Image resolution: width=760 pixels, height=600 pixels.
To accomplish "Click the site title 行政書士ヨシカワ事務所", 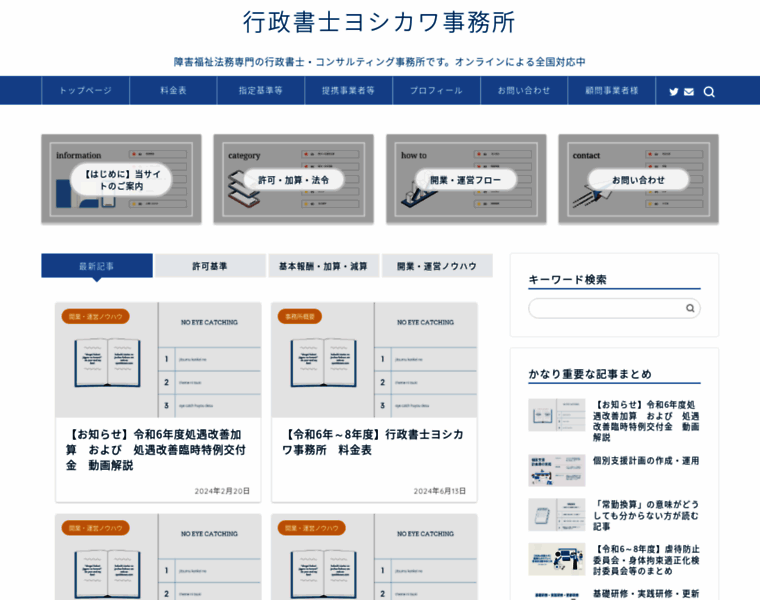I will pyautogui.click(x=379, y=23).
